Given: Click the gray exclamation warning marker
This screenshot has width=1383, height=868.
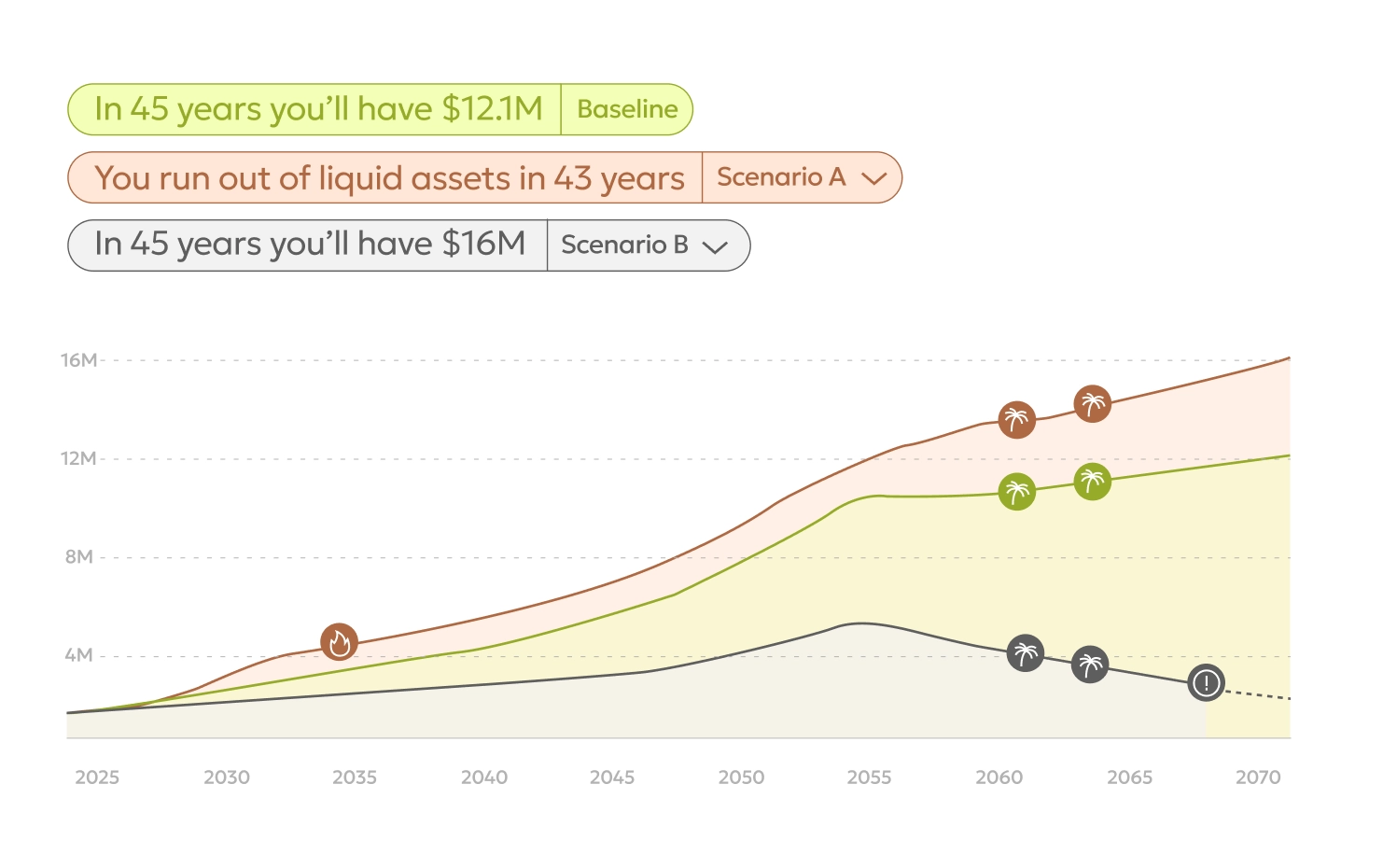Looking at the screenshot, I should coord(1206,682).
